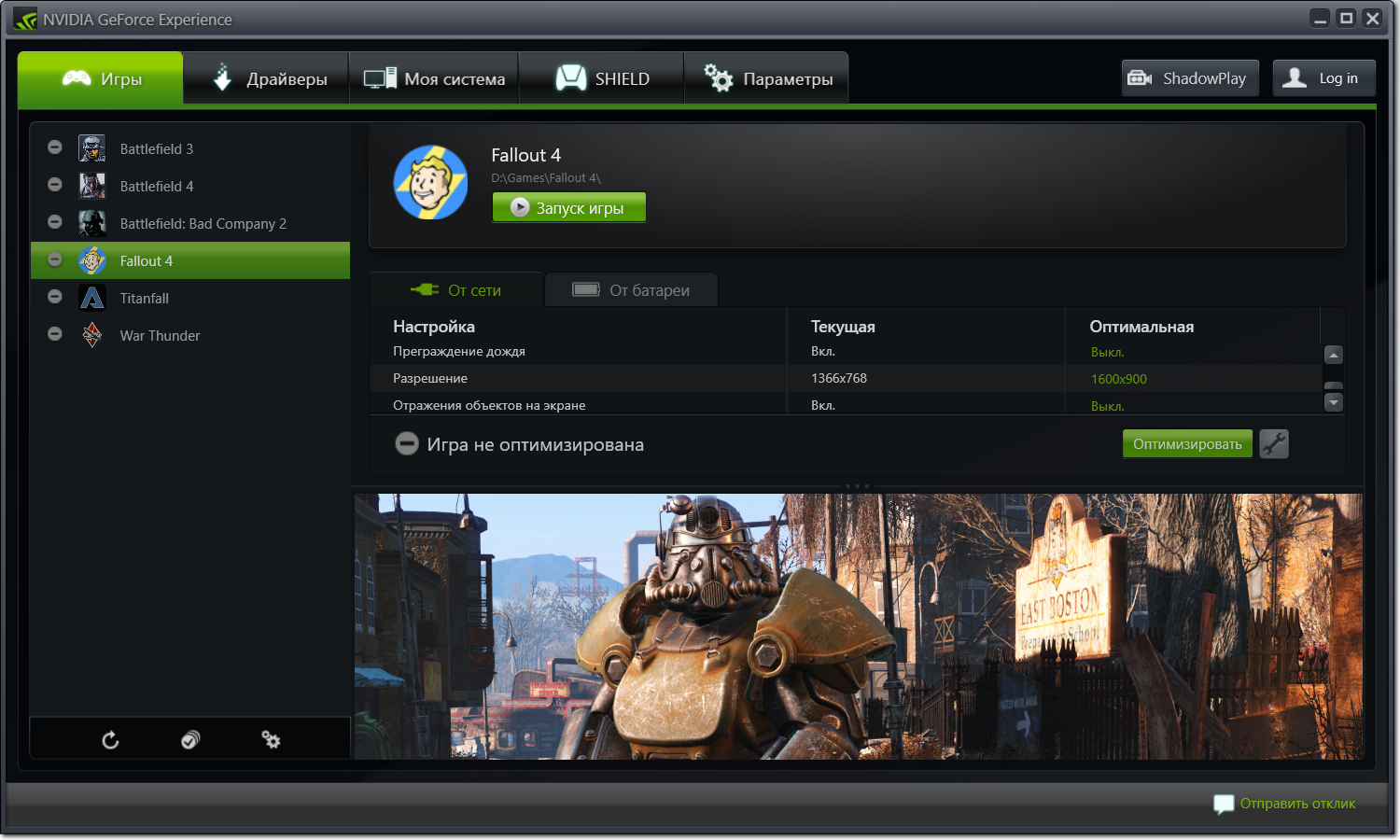The height and width of the screenshot is (840, 1400).
Task: Click minus status icon beside Fallout 4
Action: [x=55, y=259]
